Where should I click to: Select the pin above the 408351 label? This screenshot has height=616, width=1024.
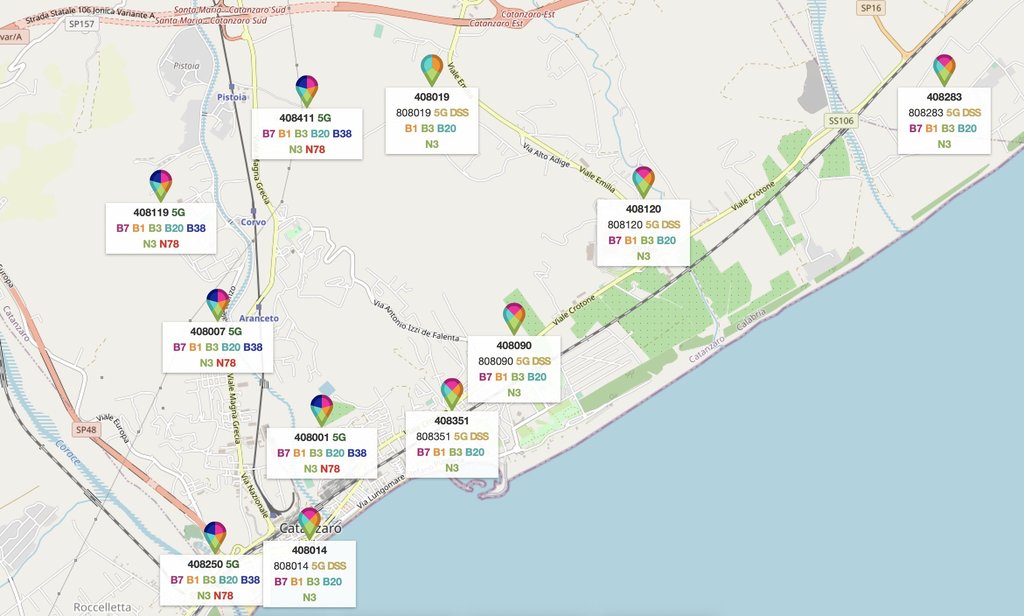click(452, 392)
